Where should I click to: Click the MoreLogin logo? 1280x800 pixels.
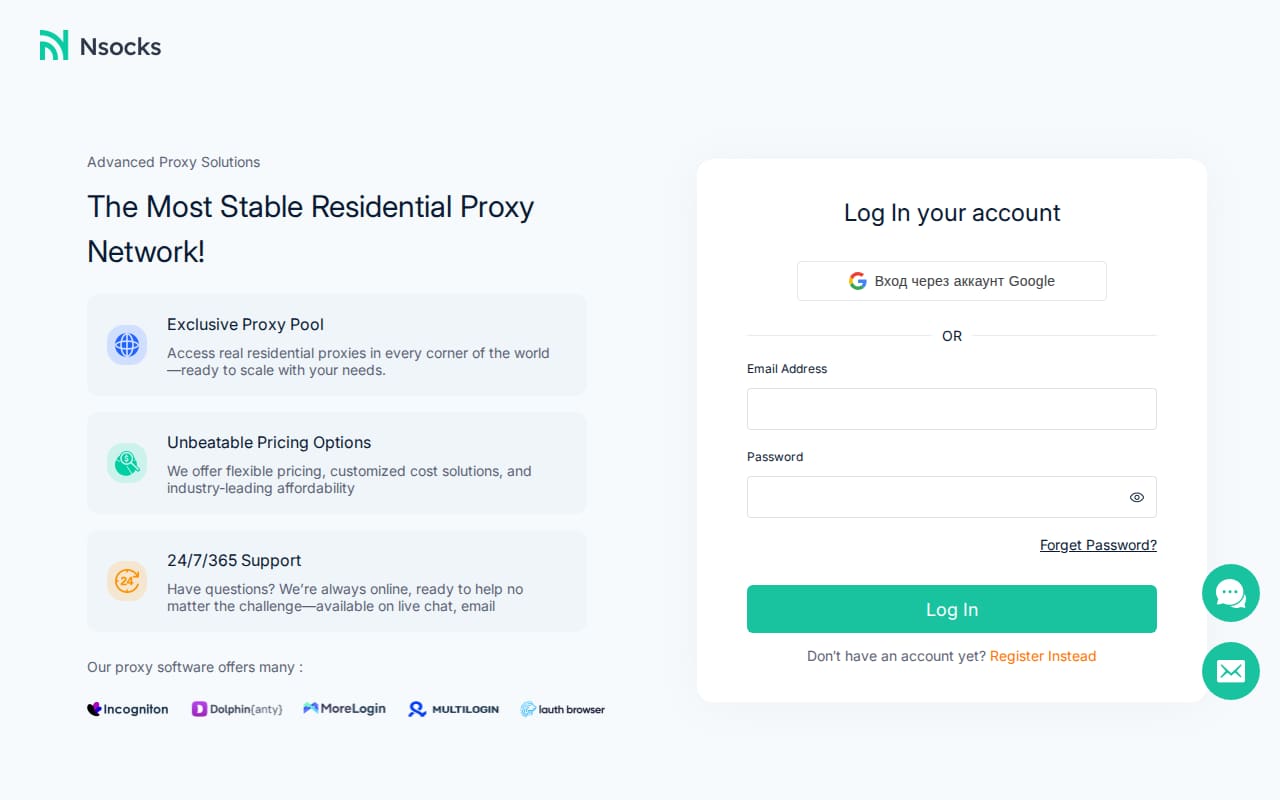[345, 708]
